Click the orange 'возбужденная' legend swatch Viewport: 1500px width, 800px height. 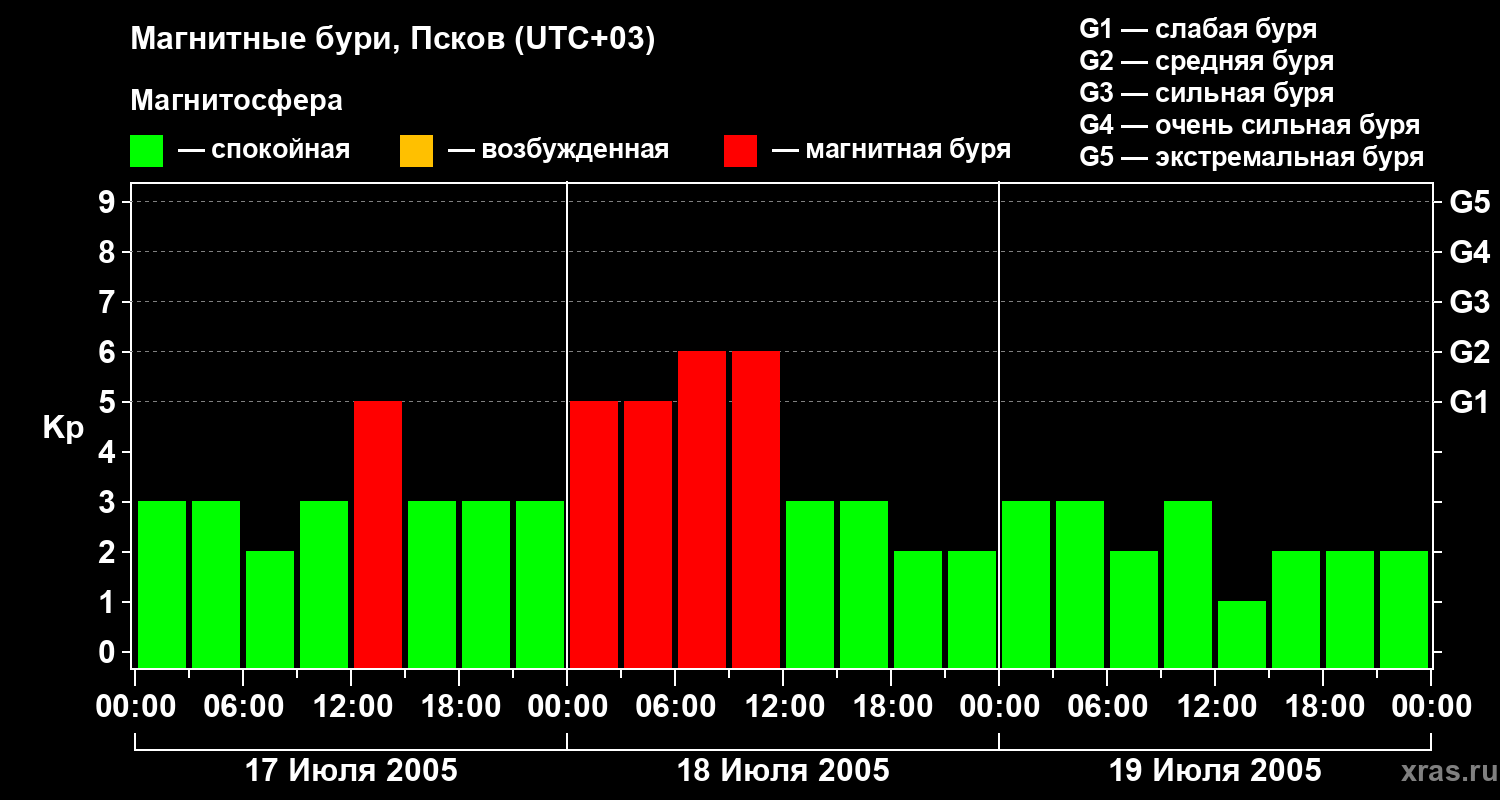pyautogui.click(x=417, y=151)
